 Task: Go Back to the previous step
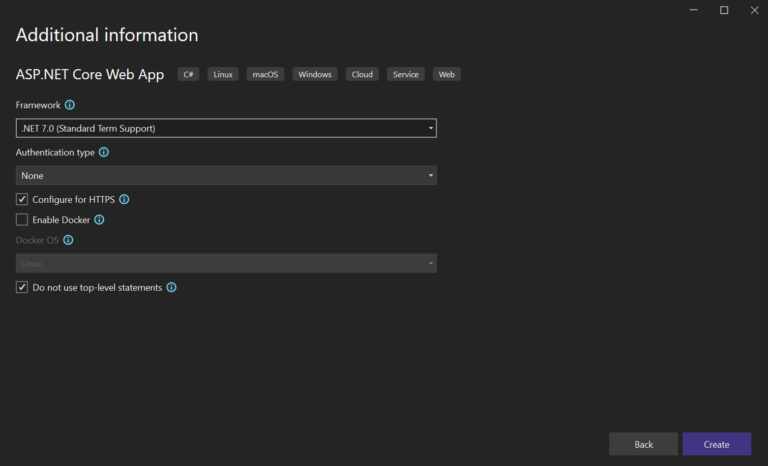[643, 444]
